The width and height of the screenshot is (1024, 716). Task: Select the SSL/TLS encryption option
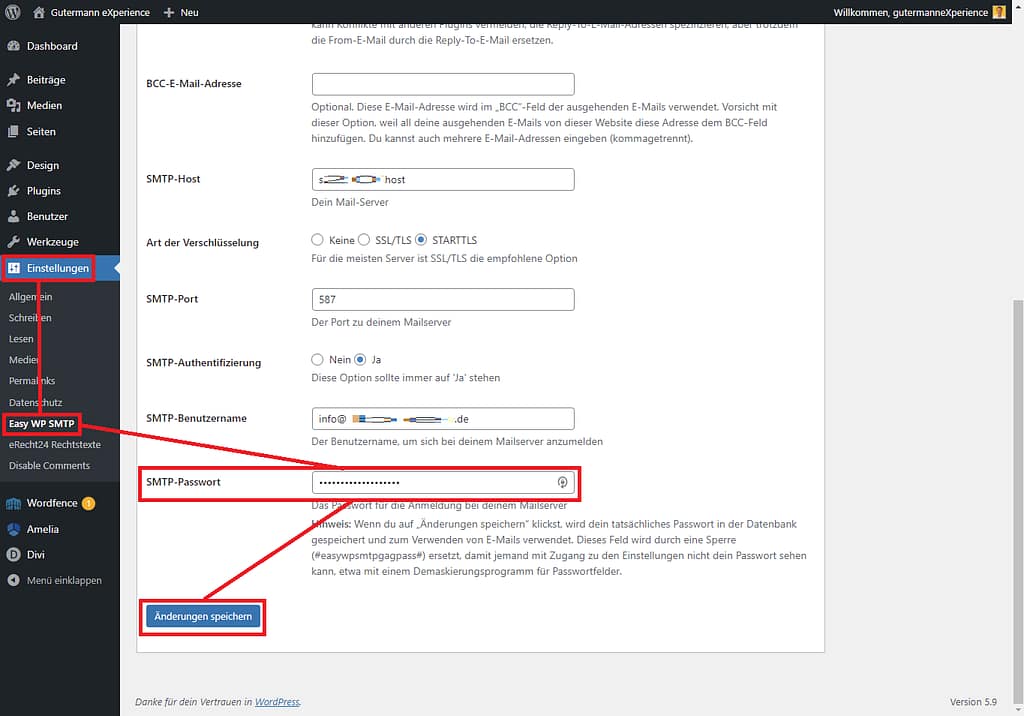pos(365,240)
